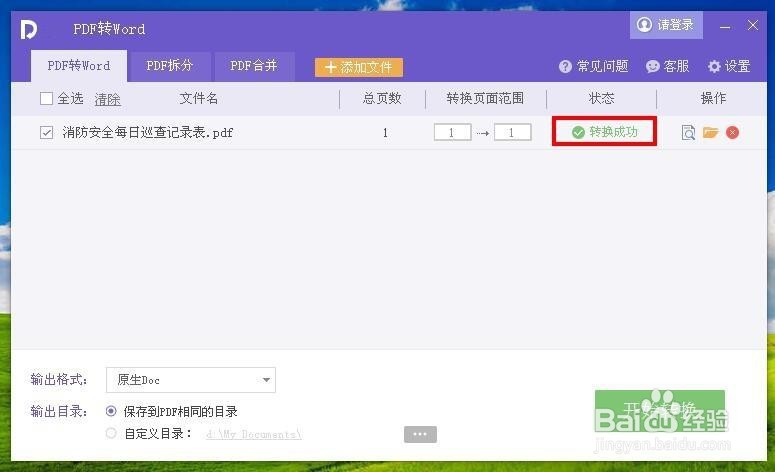
Task: Select 自定义目录 radio option
Action: point(111,433)
